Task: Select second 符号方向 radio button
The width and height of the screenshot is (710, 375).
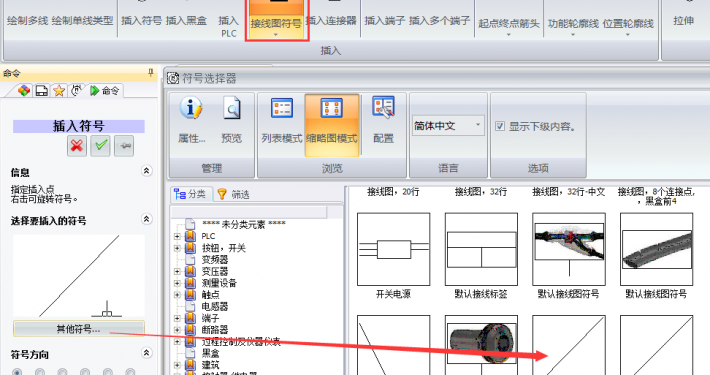Action: click(x=40, y=372)
